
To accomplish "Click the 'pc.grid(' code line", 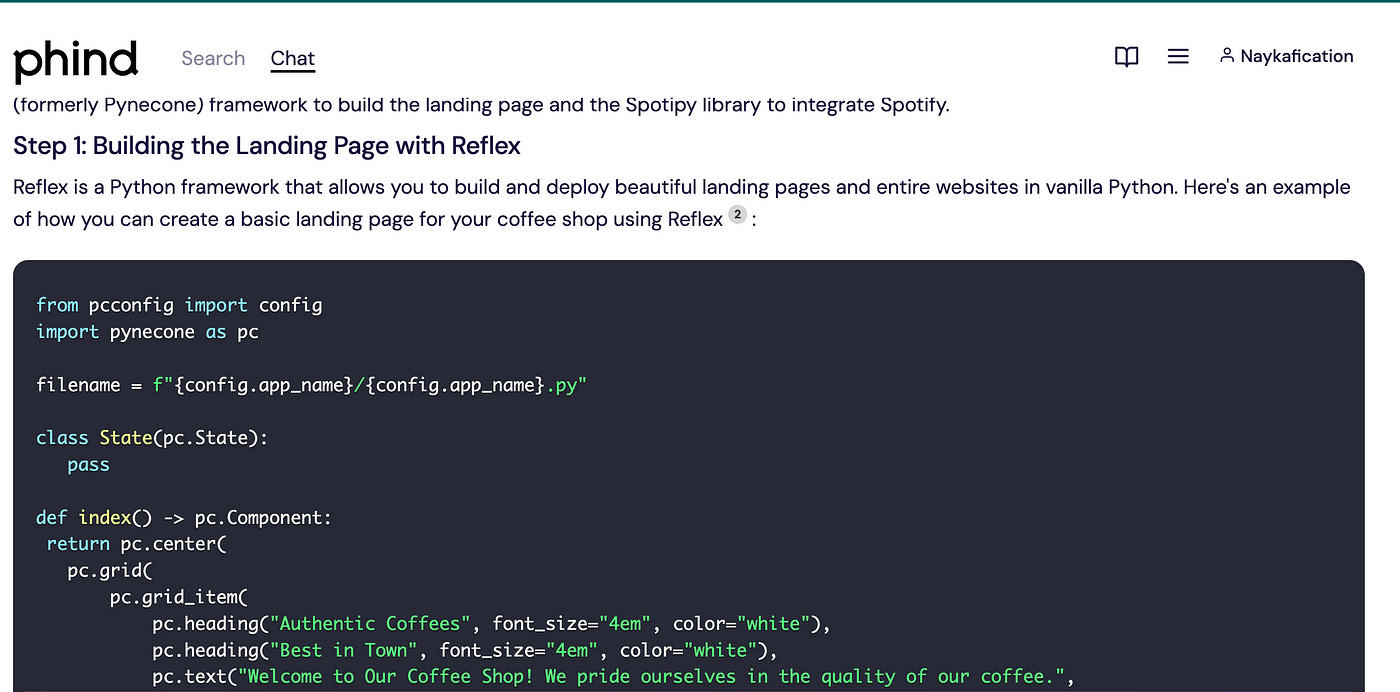I will pos(109,571).
